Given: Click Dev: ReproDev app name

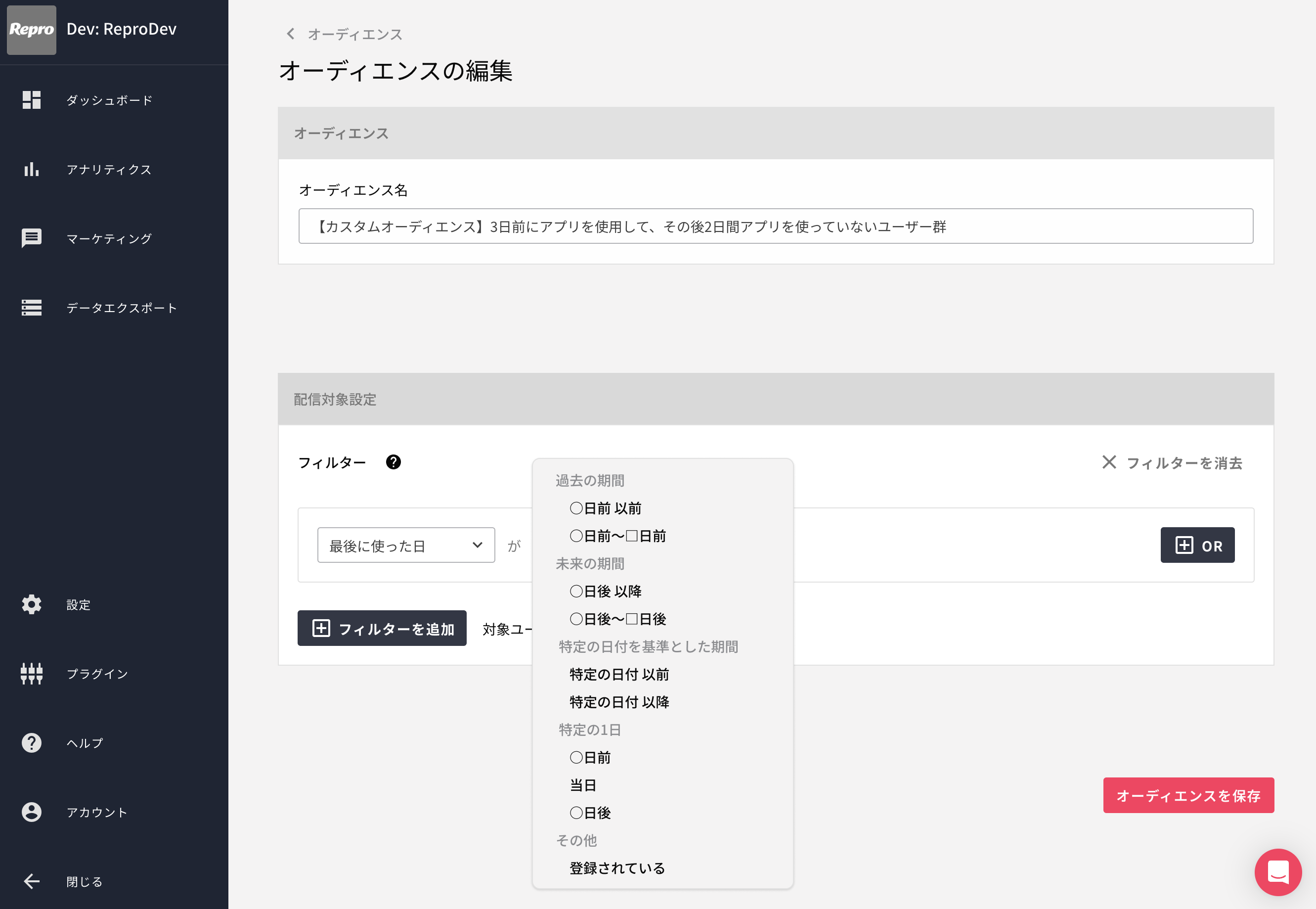Looking at the screenshot, I should pyautogui.click(x=121, y=29).
